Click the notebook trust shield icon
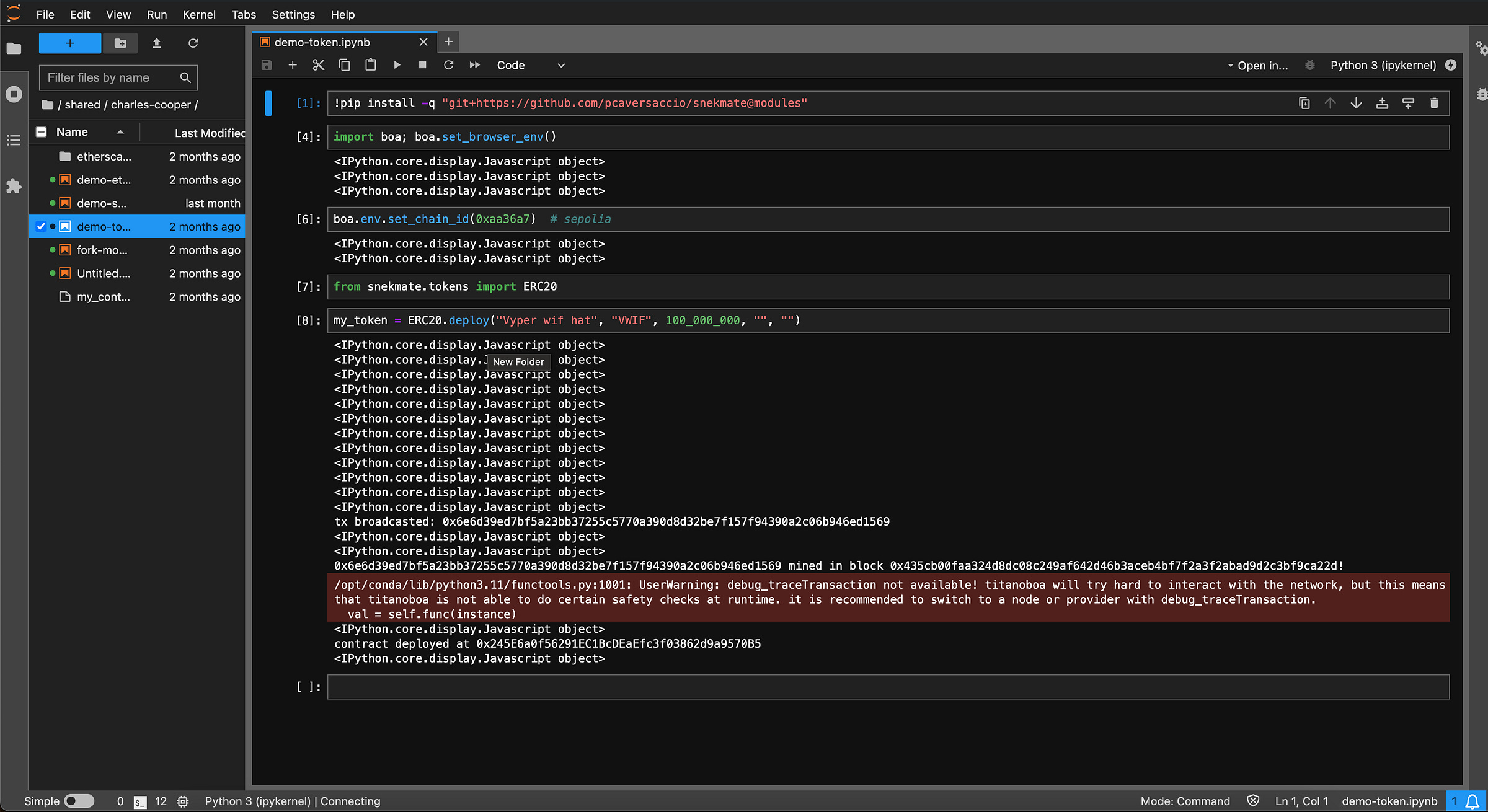 click(1253, 801)
